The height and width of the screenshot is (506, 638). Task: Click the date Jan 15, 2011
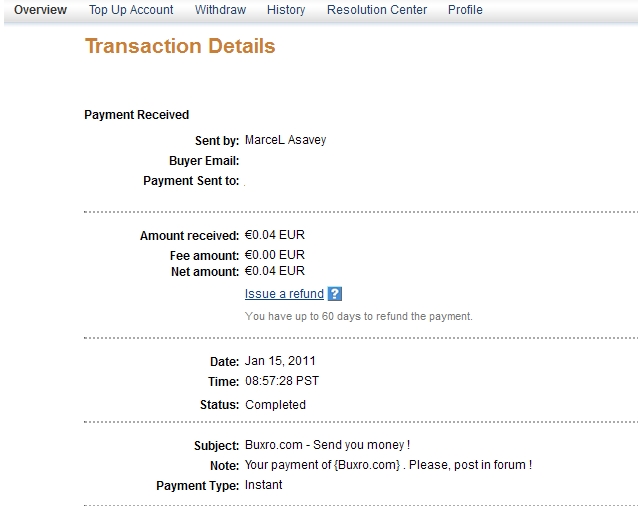[280, 361]
